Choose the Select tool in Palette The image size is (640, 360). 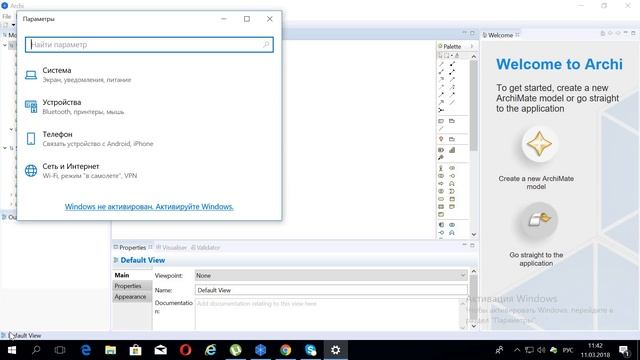[440, 55]
